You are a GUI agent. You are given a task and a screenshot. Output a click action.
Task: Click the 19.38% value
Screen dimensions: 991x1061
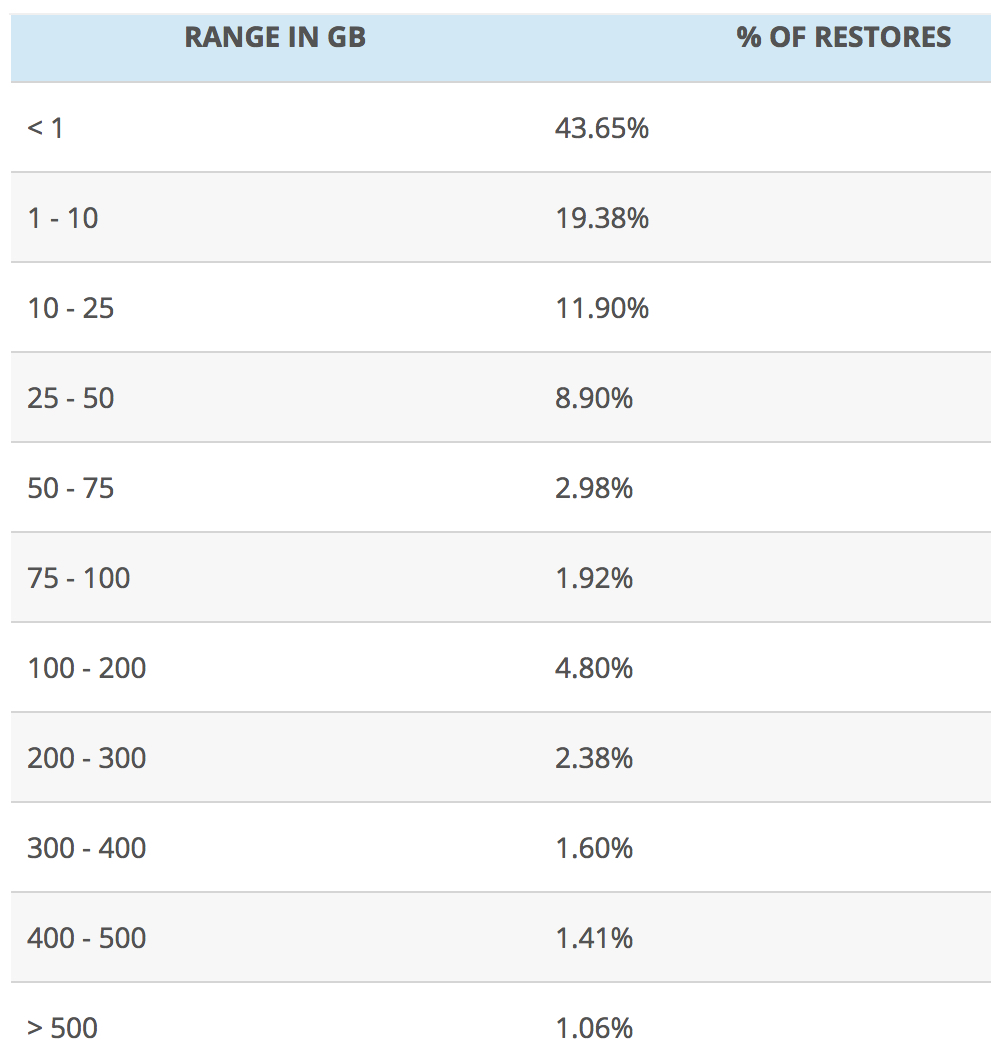[602, 218]
